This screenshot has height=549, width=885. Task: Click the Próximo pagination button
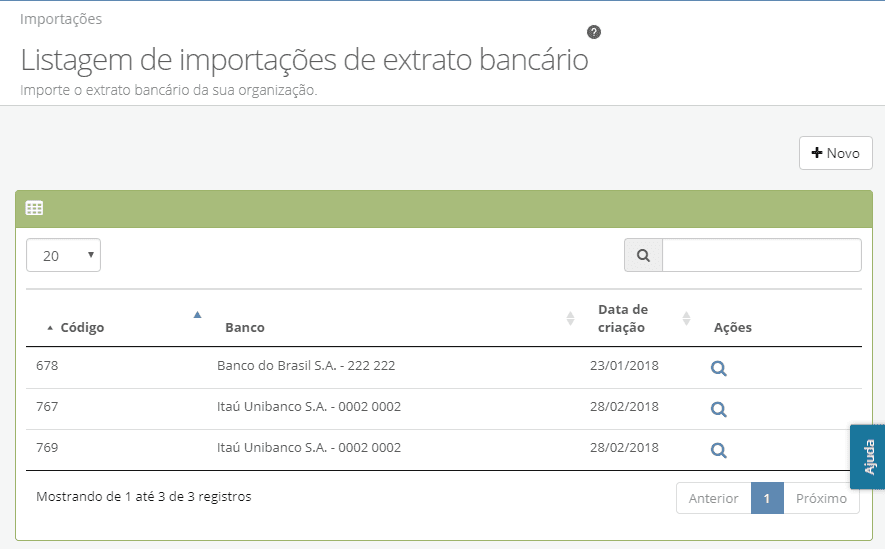pos(821,498)
